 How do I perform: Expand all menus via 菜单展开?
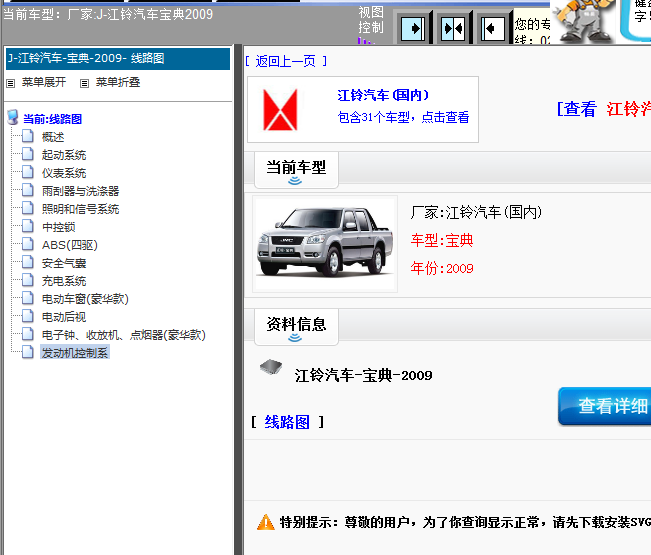click(44, 82)
